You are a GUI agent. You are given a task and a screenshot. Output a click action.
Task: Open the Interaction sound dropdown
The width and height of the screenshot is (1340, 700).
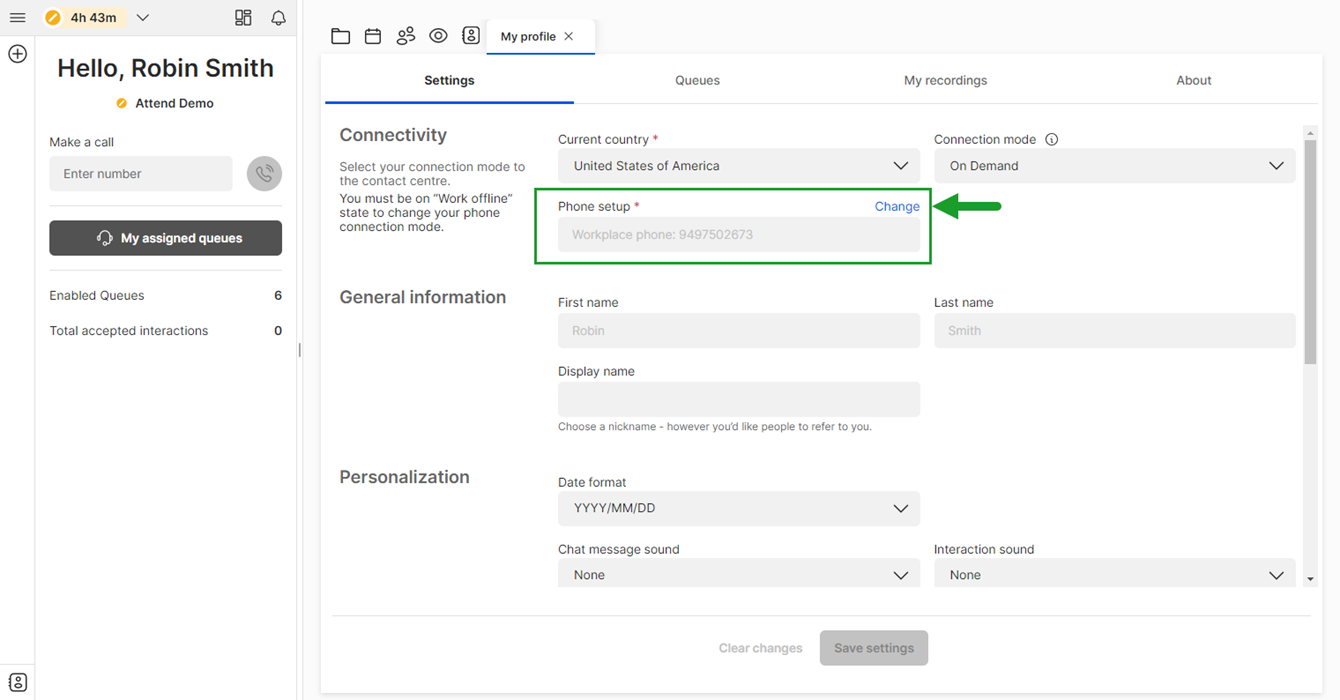(1115, 573)
